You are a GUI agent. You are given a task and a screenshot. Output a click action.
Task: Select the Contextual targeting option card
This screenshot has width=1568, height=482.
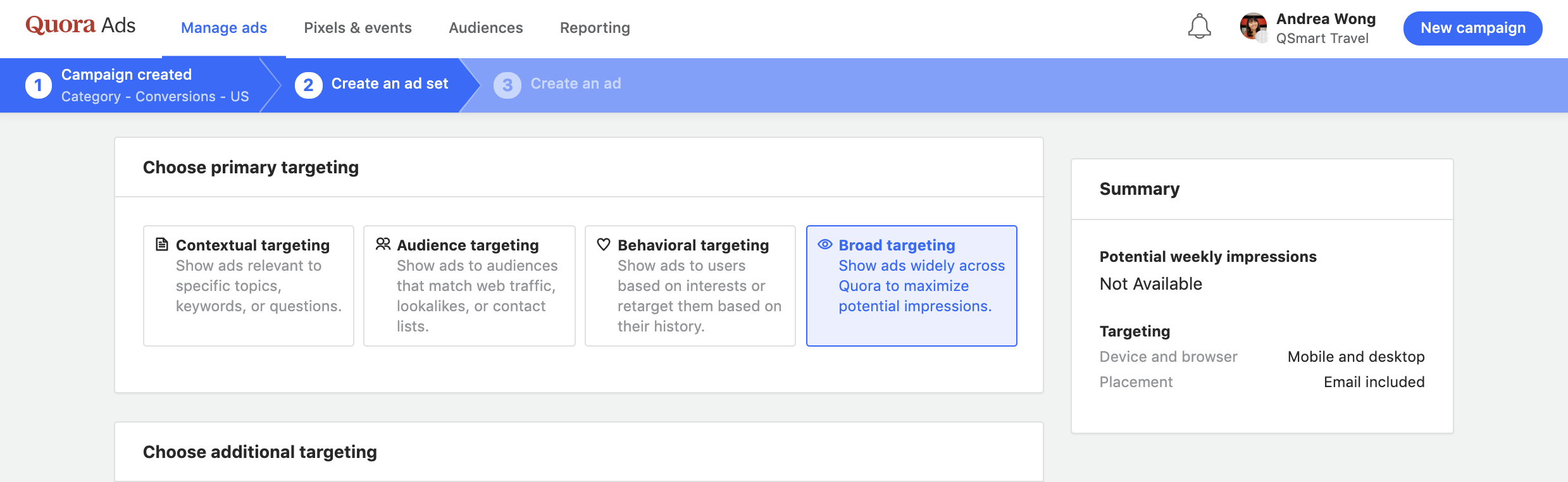click(x=249, y=286)
